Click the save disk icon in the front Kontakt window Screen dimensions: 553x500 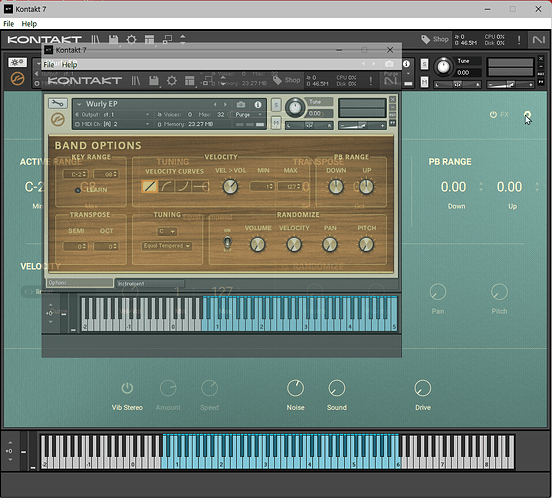point(153,81)
